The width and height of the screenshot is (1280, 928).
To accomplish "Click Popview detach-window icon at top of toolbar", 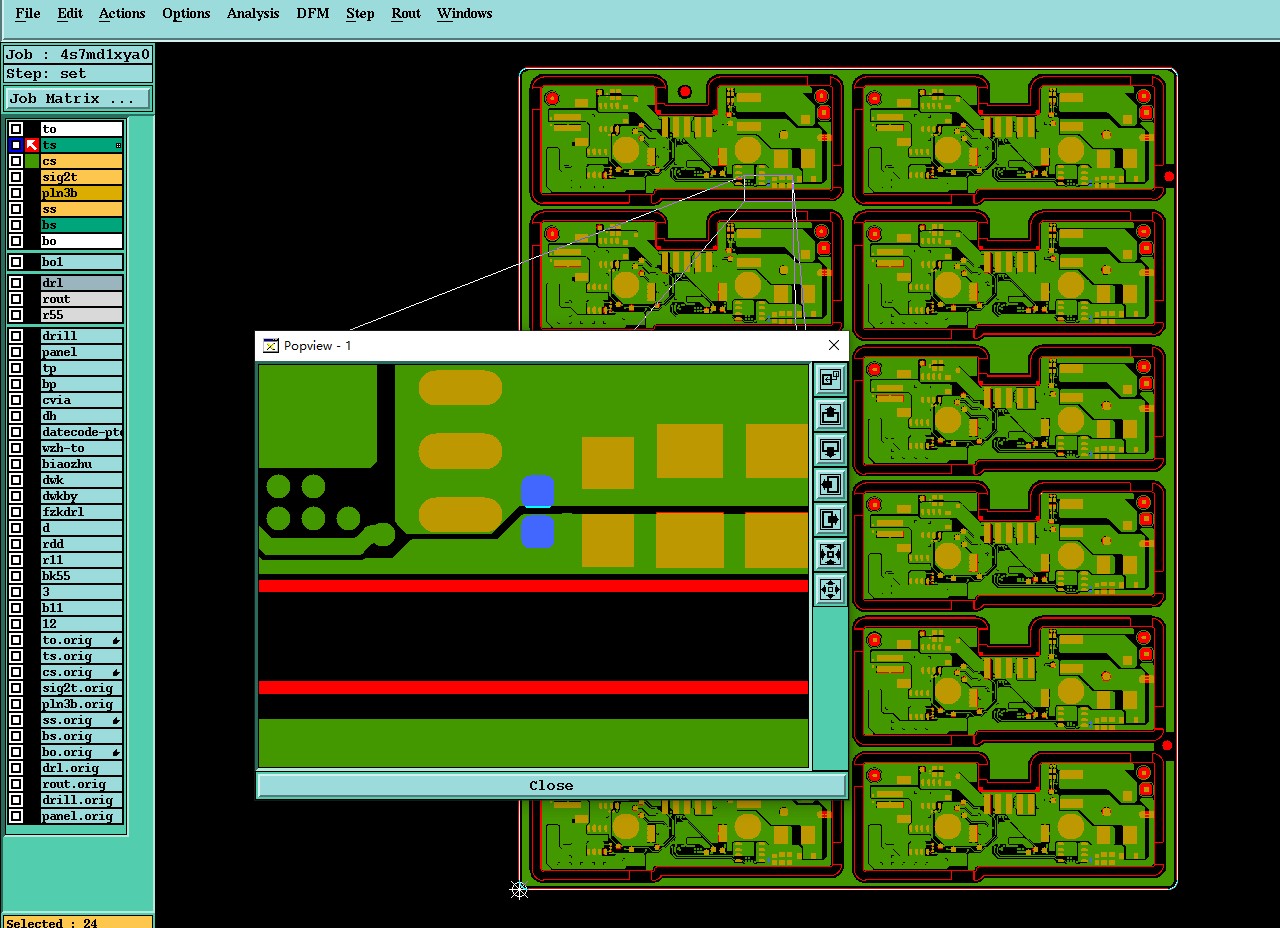I will (x=830, y=379).
